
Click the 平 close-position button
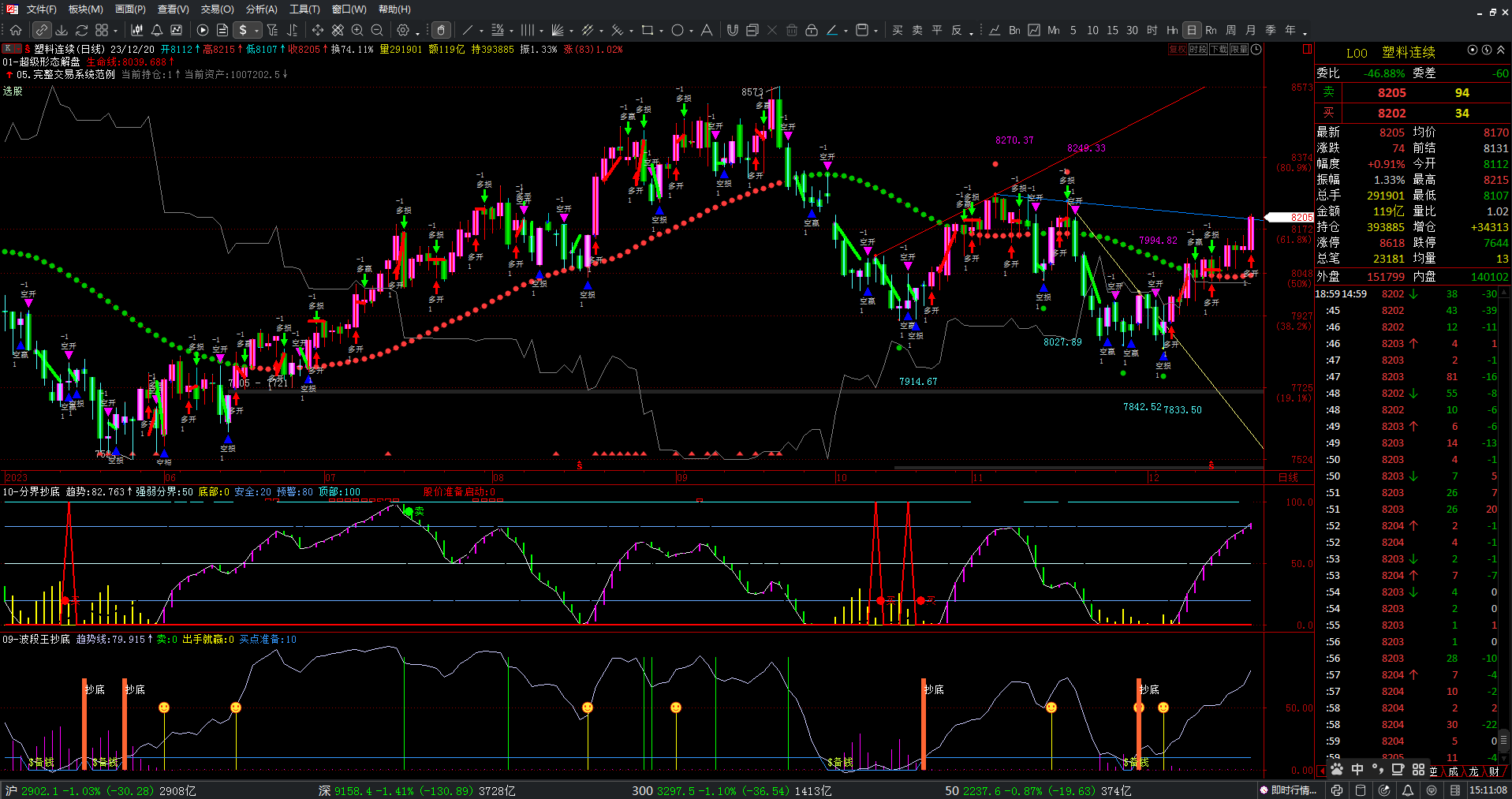[x=937, y=30]
